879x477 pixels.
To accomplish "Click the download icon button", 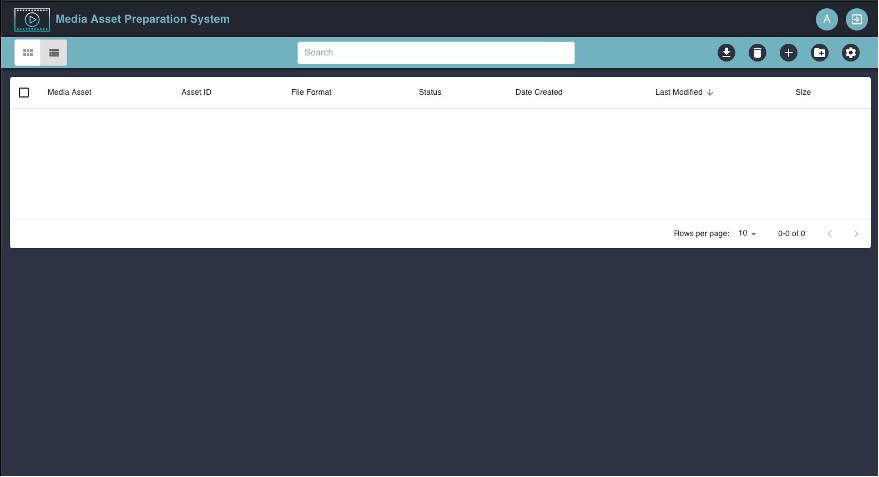I will pyautogui.click(x=726, y=53).
